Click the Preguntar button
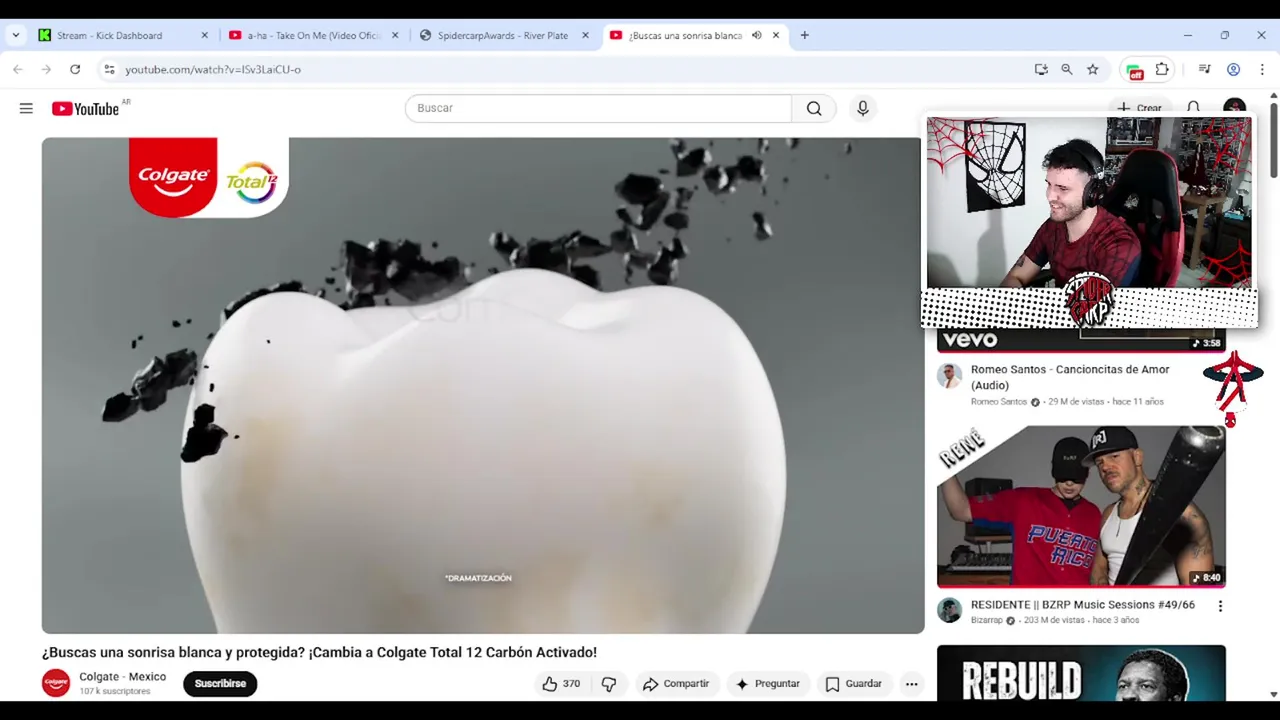1280x720 pixels. click(x=768, y=684)
